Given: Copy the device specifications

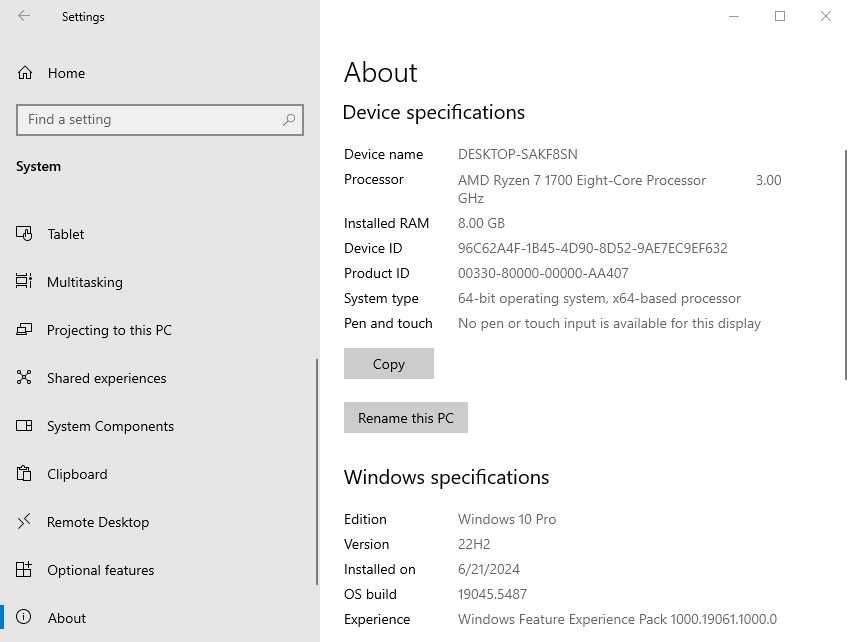Looking at the screenshot, I should 388,364.
